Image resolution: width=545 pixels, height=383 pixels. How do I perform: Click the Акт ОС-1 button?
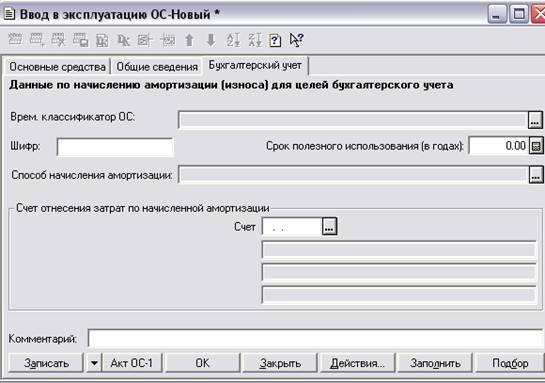[x=132, y=363]
